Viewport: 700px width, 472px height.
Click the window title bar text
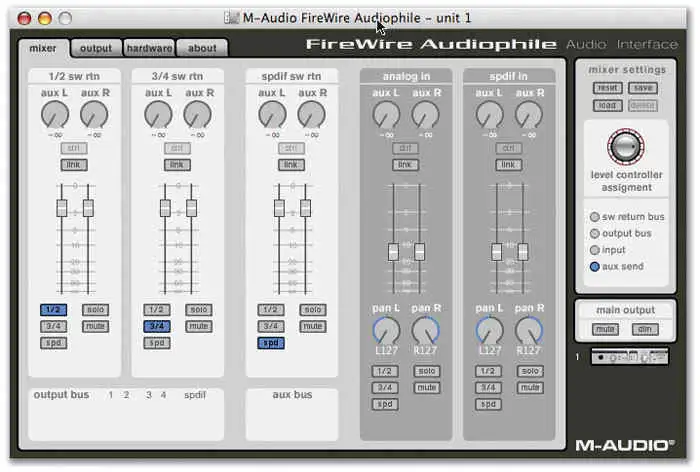click(x=356, y=18)
